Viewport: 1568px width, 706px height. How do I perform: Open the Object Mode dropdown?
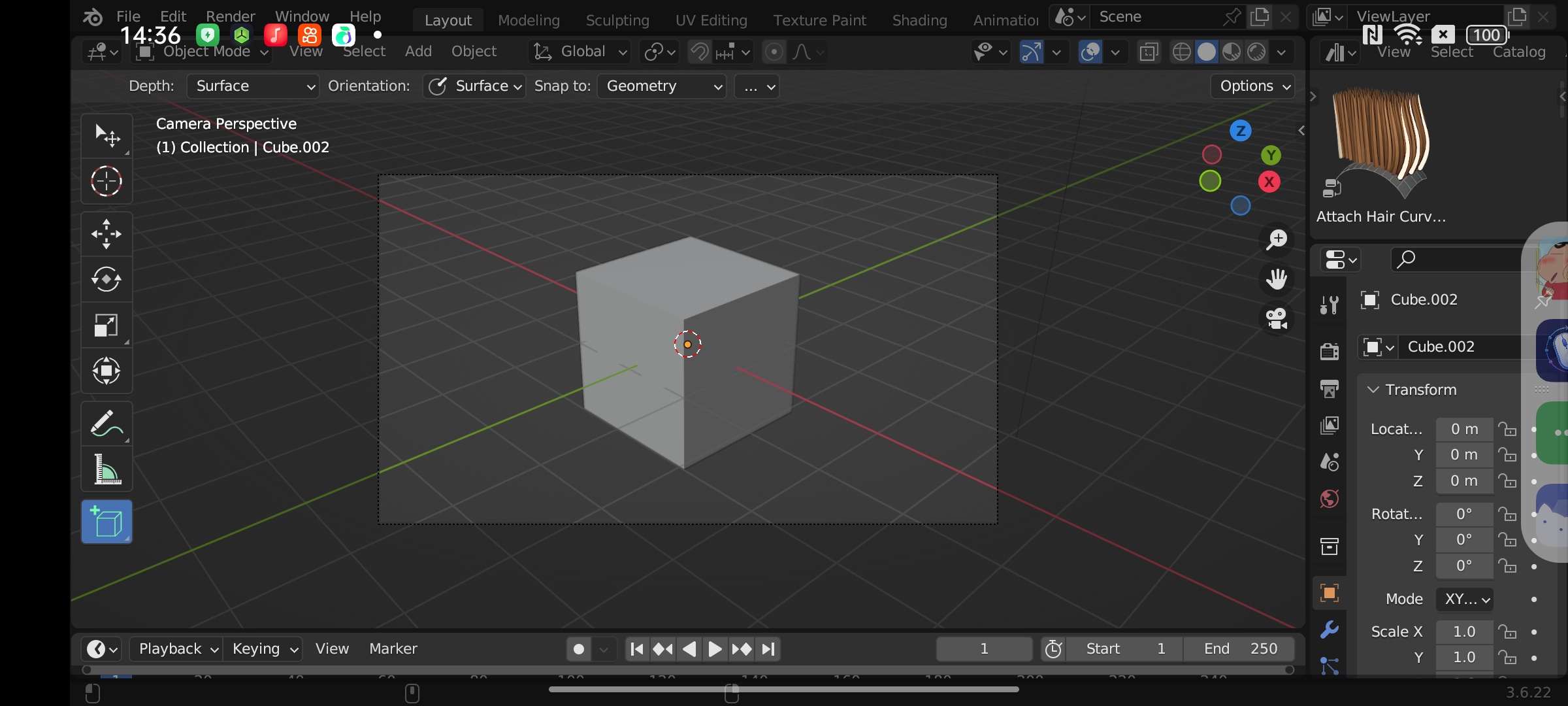click(202, 52)
